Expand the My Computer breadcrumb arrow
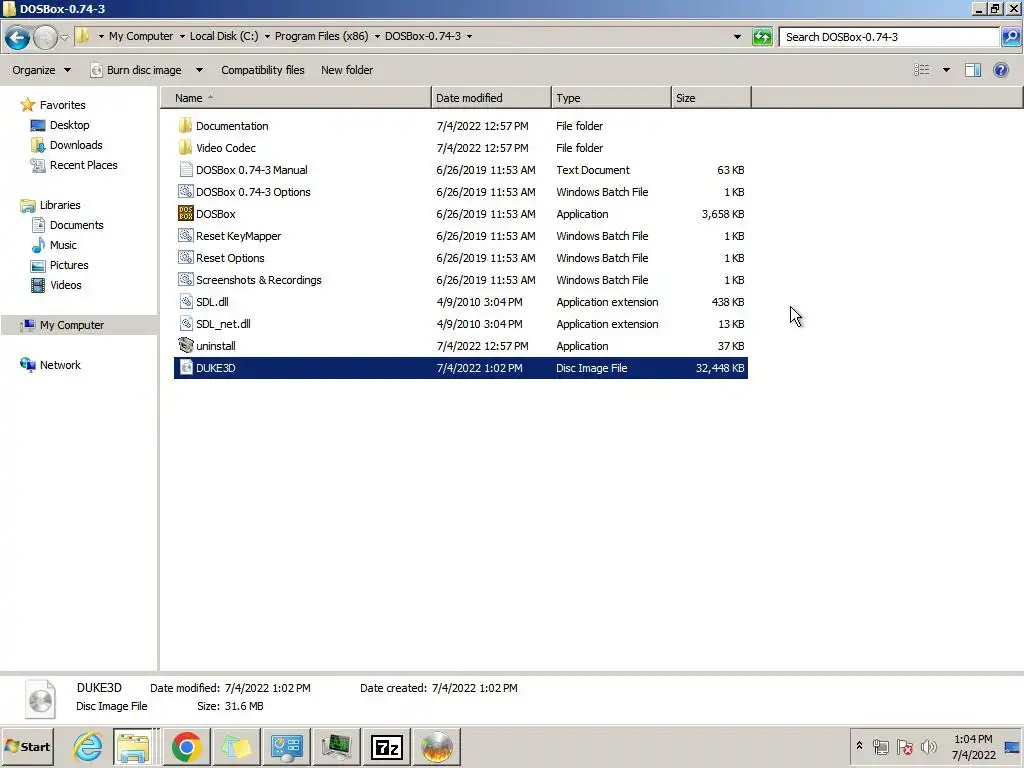Screen dimensions: 1024x768 [x=182, y=37]
